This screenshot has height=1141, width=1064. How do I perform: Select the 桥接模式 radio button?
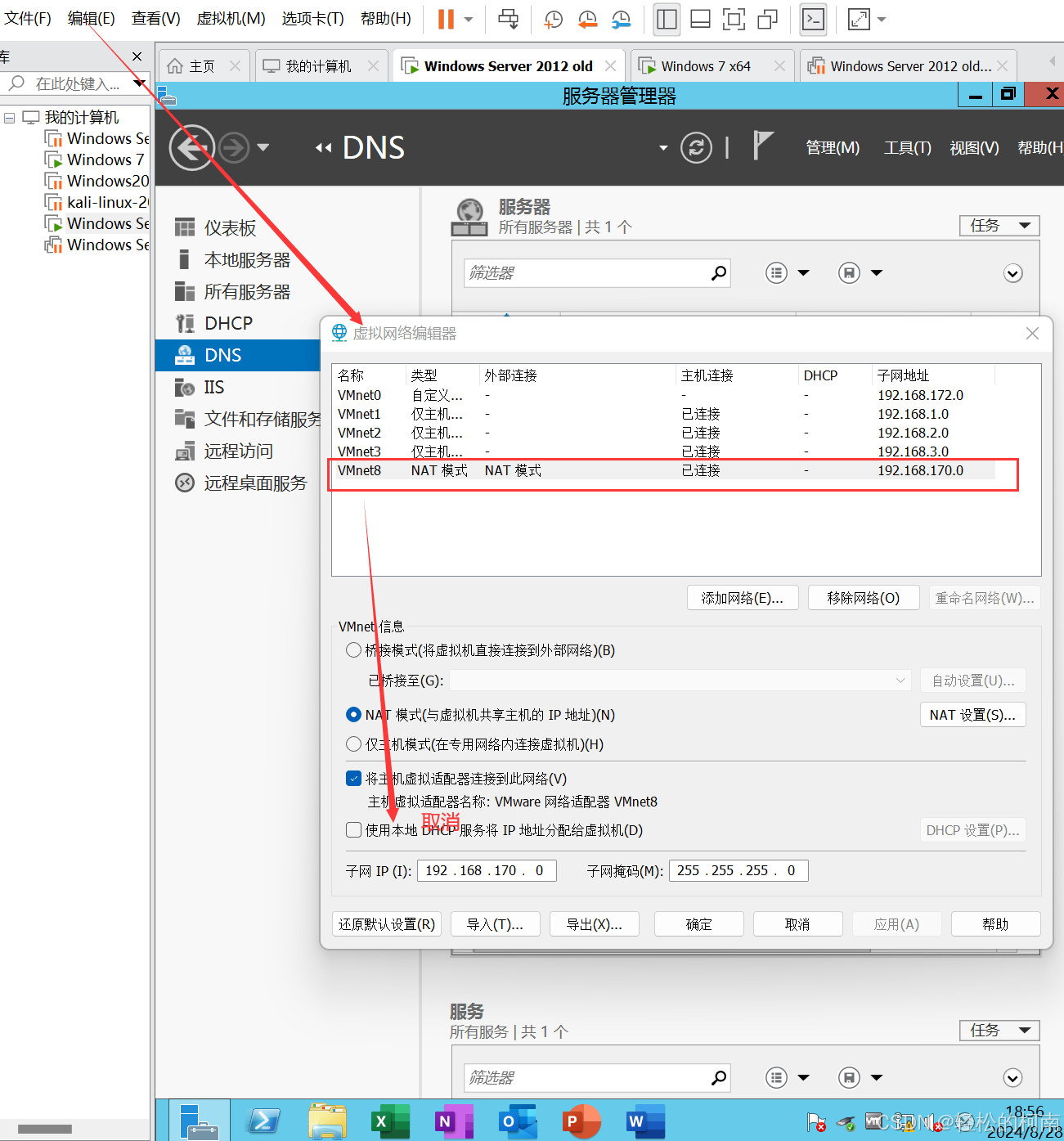pos(353,650)
